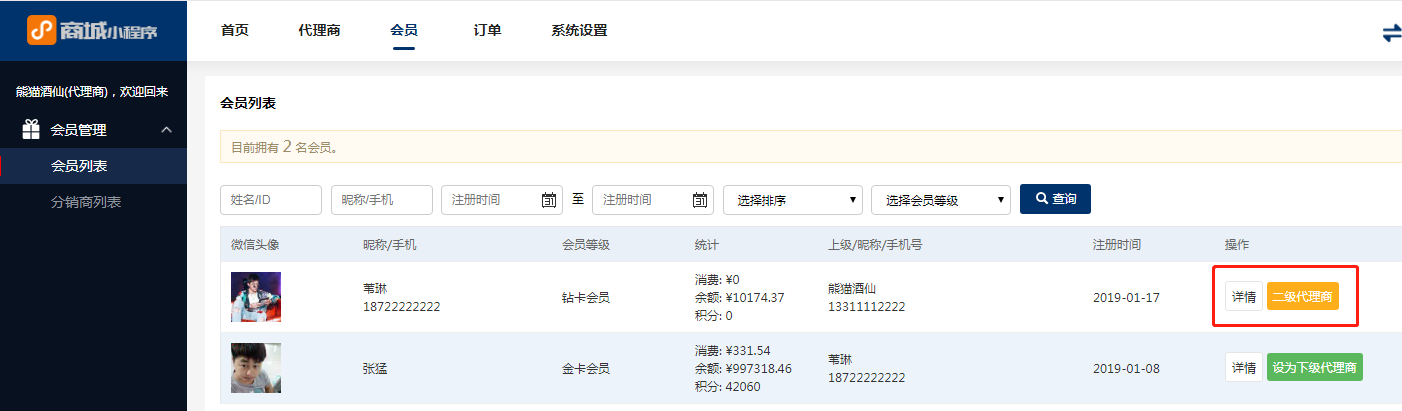
Task: Click the 金卡会员 level cell
Action: 586,368
